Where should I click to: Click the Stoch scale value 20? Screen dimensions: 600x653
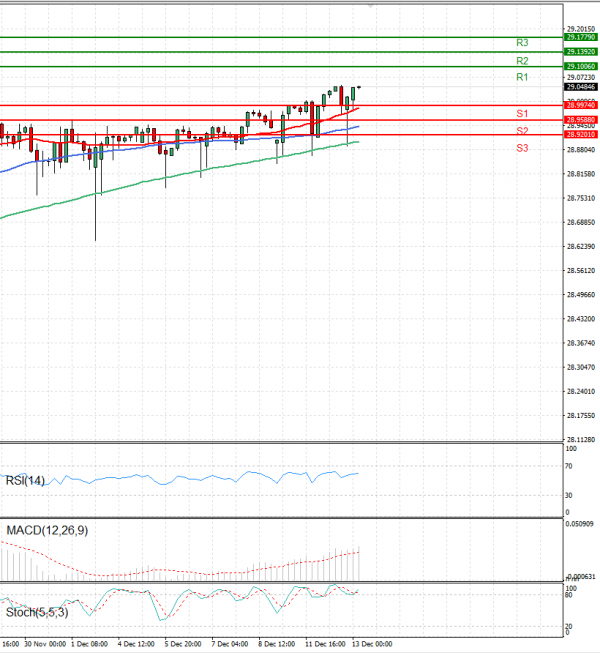569,626
